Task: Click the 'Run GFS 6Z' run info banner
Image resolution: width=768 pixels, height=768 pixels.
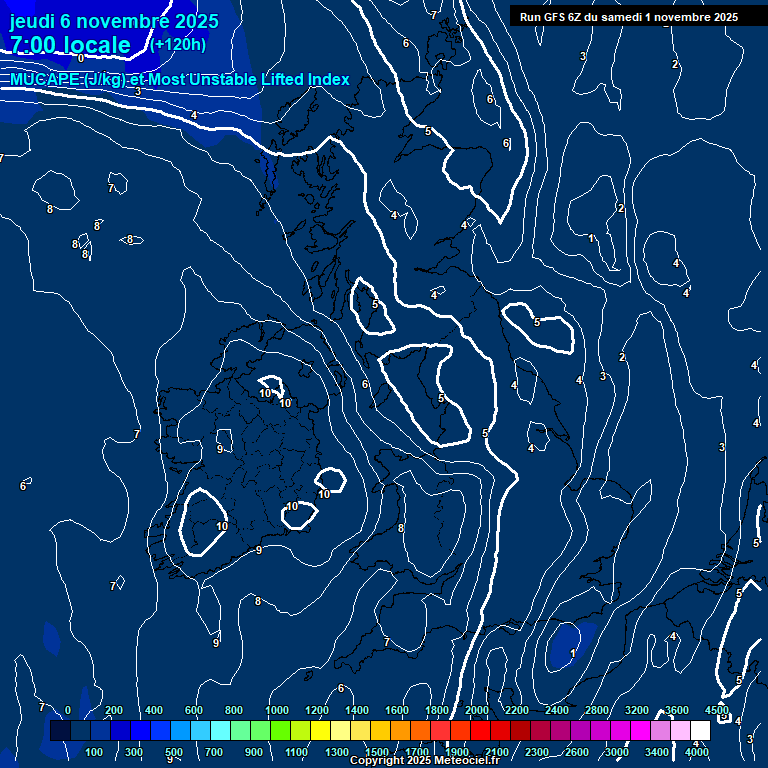Action: pos(629,17)
